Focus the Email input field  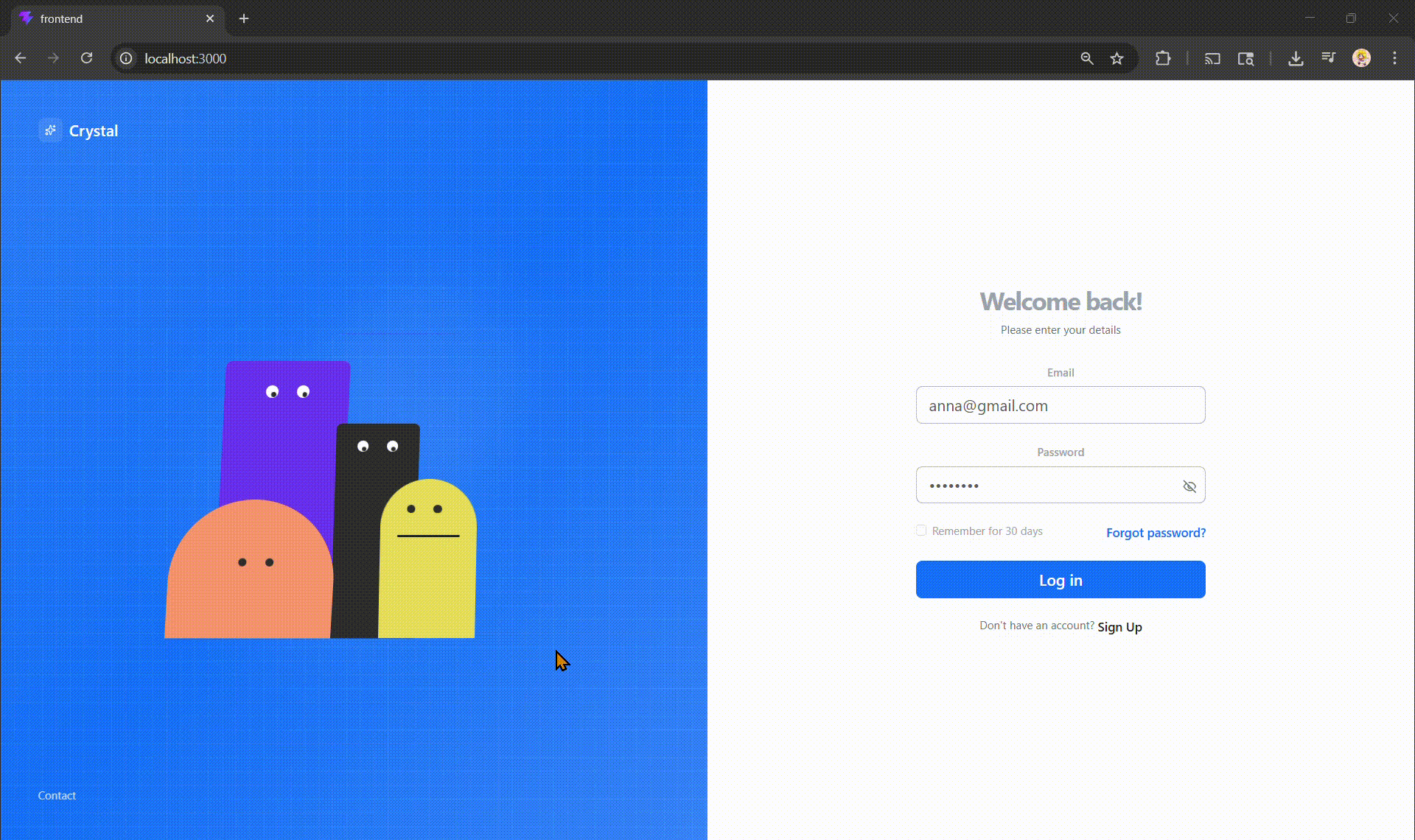[x=1060, y=405]
